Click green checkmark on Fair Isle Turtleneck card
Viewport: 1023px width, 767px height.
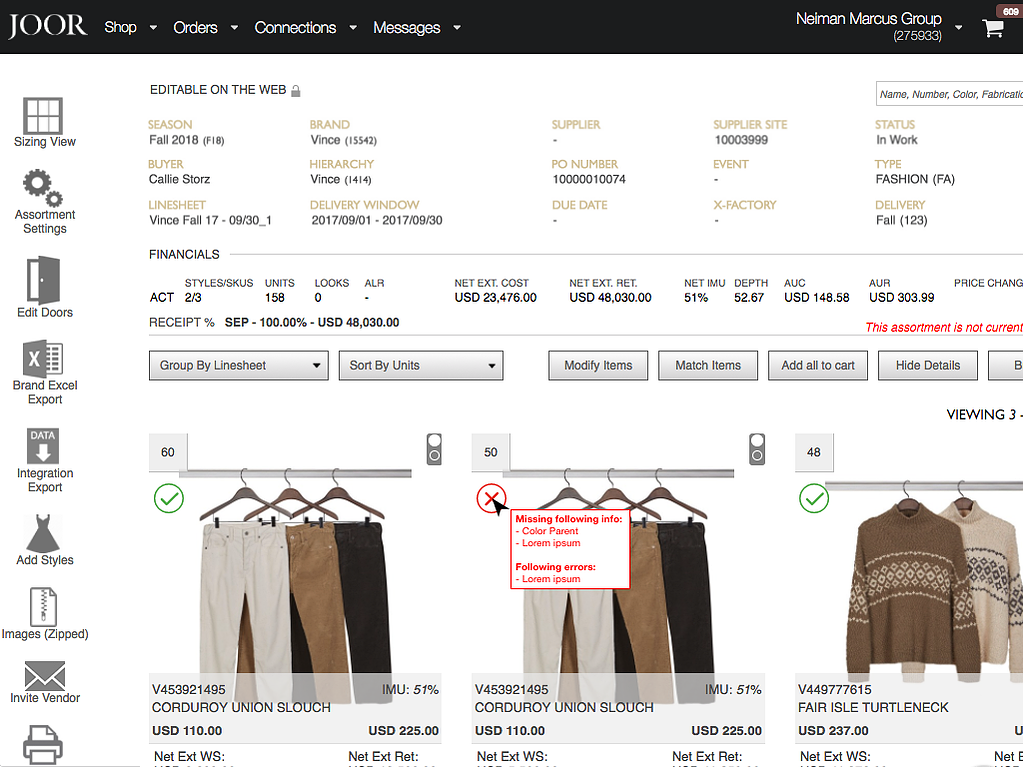tap(814, 498)
